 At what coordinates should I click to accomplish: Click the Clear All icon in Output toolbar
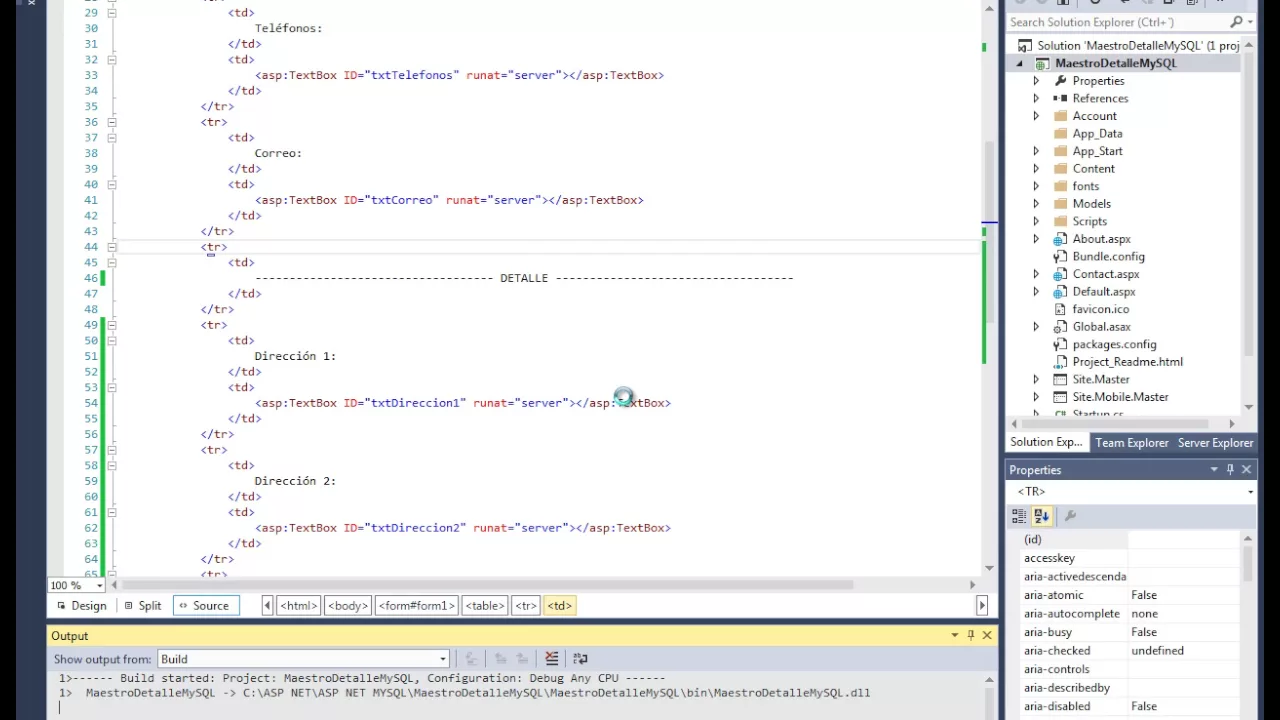point(552,658)
